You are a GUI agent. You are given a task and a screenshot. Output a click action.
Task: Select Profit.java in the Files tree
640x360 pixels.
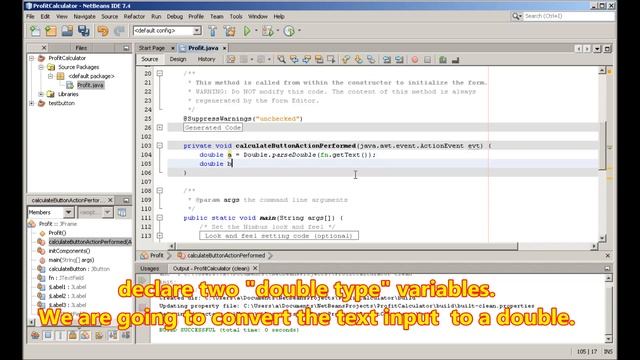[x=90, y=85]
